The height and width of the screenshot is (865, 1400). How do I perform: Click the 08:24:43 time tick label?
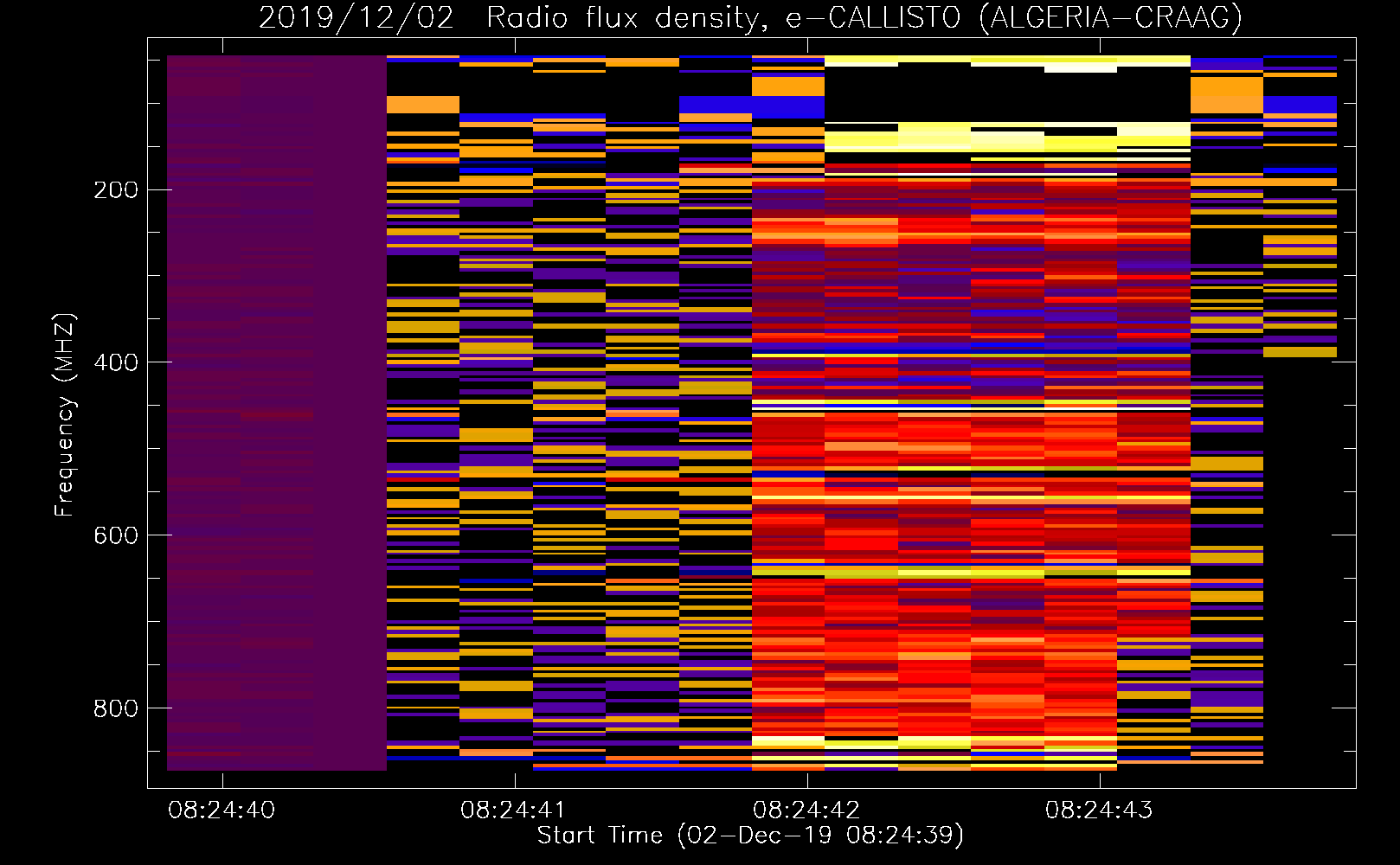pos(1099,811)
